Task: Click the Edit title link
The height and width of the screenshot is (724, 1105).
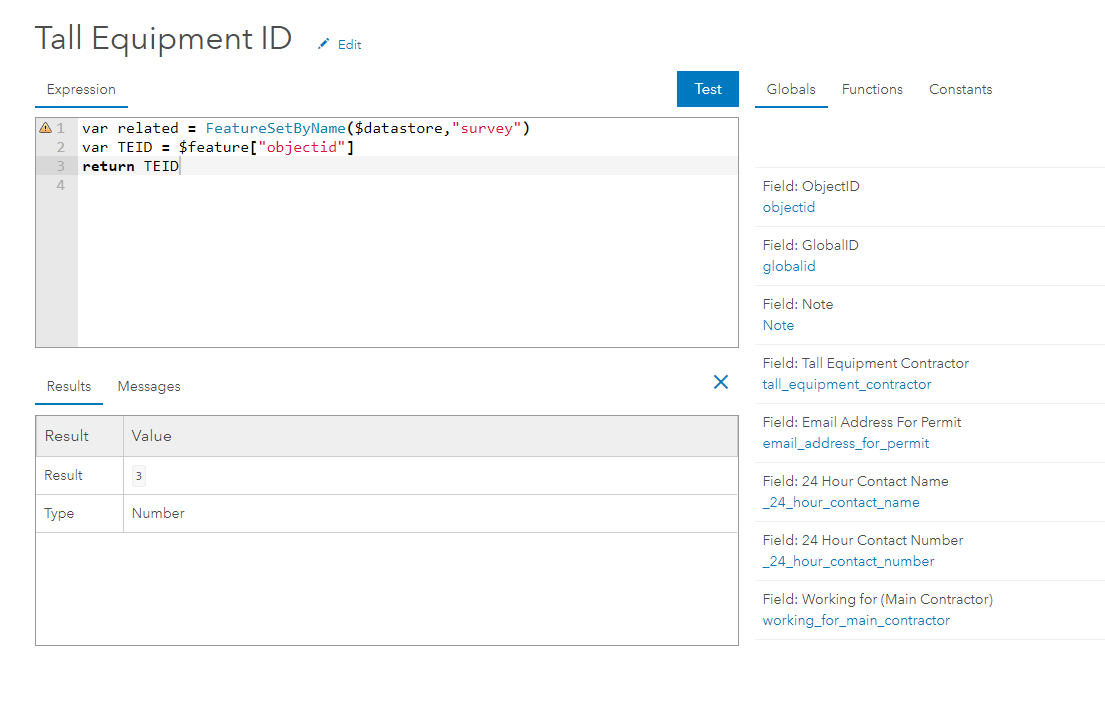Action: point(349,45)
